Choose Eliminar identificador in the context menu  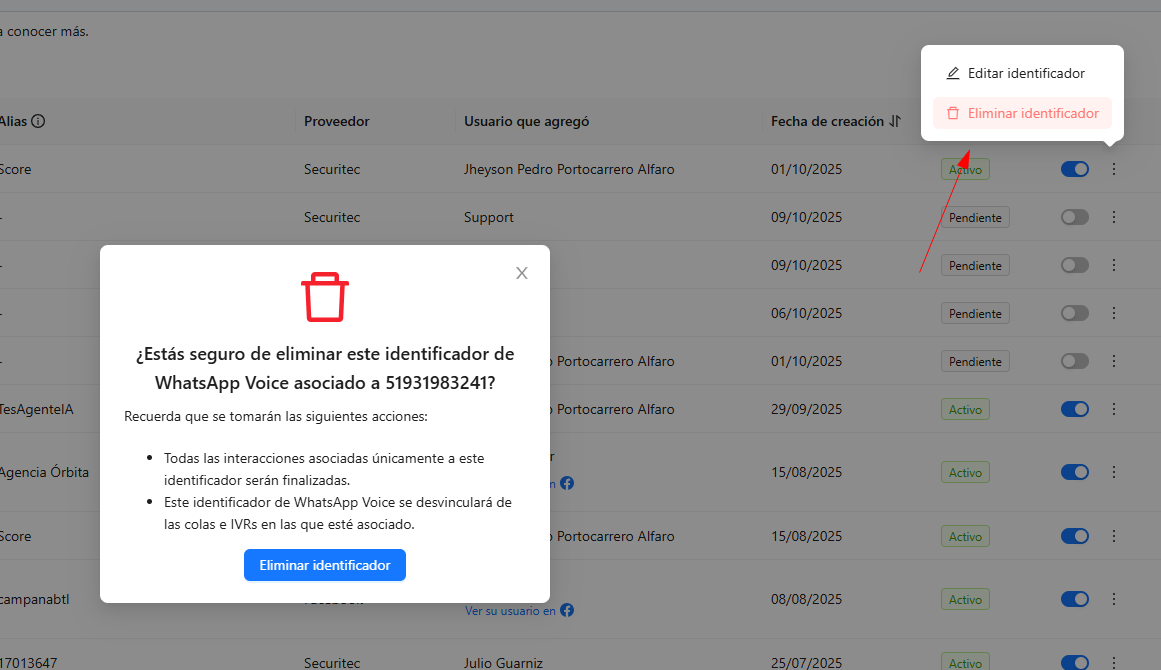[x=1032, y=113]
